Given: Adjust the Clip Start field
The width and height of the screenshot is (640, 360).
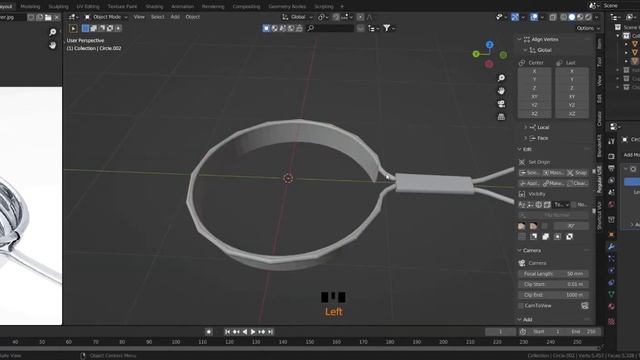Looking at the screenshot, I should click(x=553, y=284).
